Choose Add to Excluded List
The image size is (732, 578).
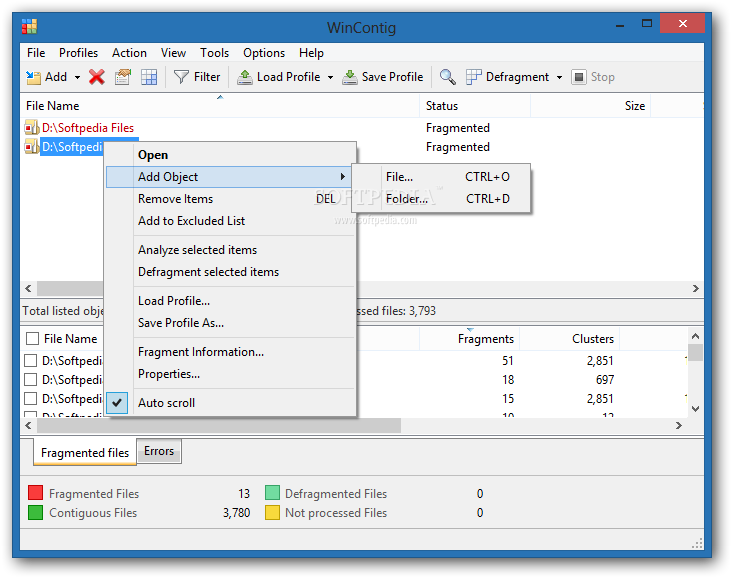coord(232,221)
